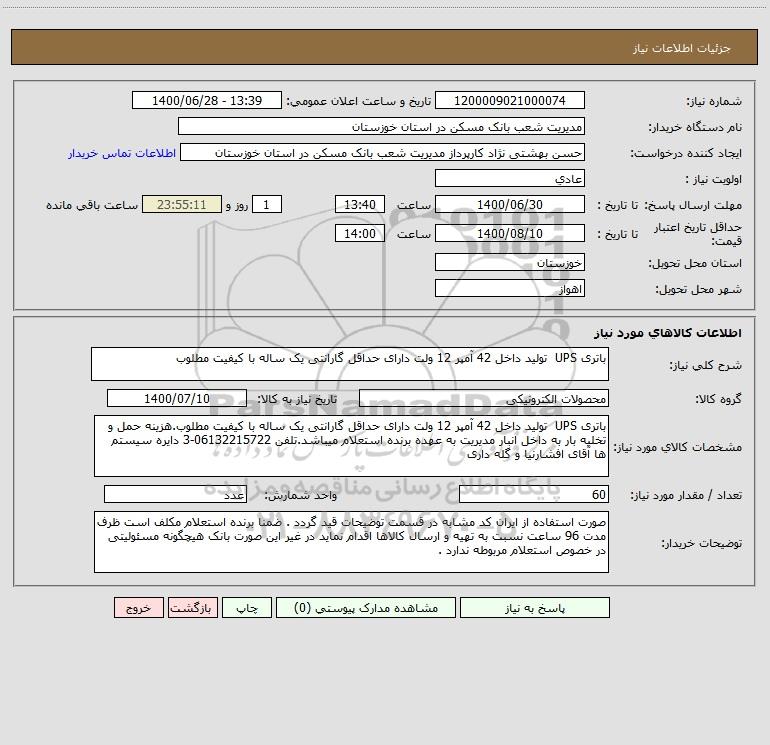Click the response deadline time 13:40
The image size is (770, 745).
(359, 204)
